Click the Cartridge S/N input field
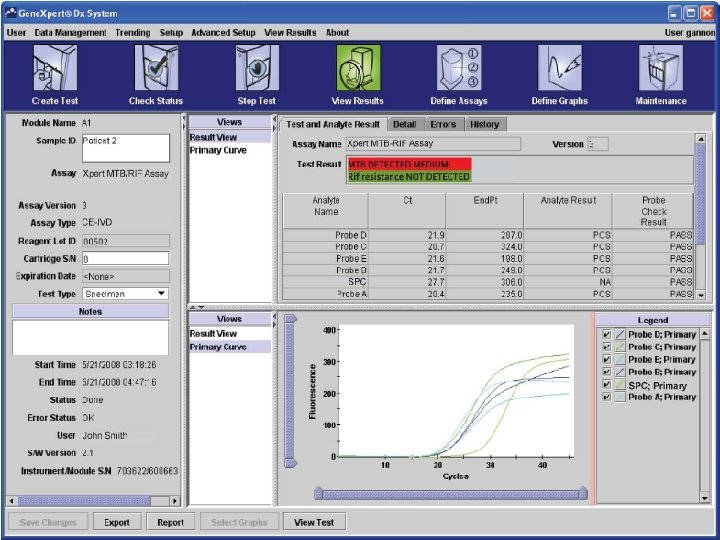Image resolution: width=720 pixels, height=540 pixels. click(125, 259)
